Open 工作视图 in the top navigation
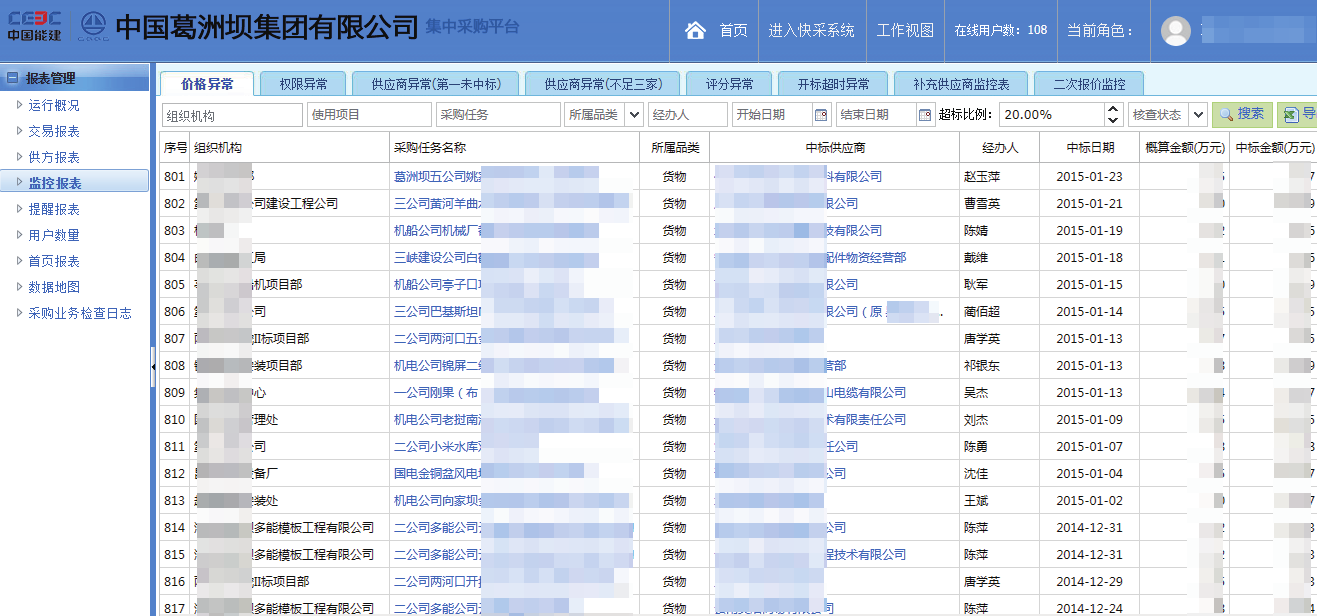The image size is (1317, 616). [x=905, y=31]
